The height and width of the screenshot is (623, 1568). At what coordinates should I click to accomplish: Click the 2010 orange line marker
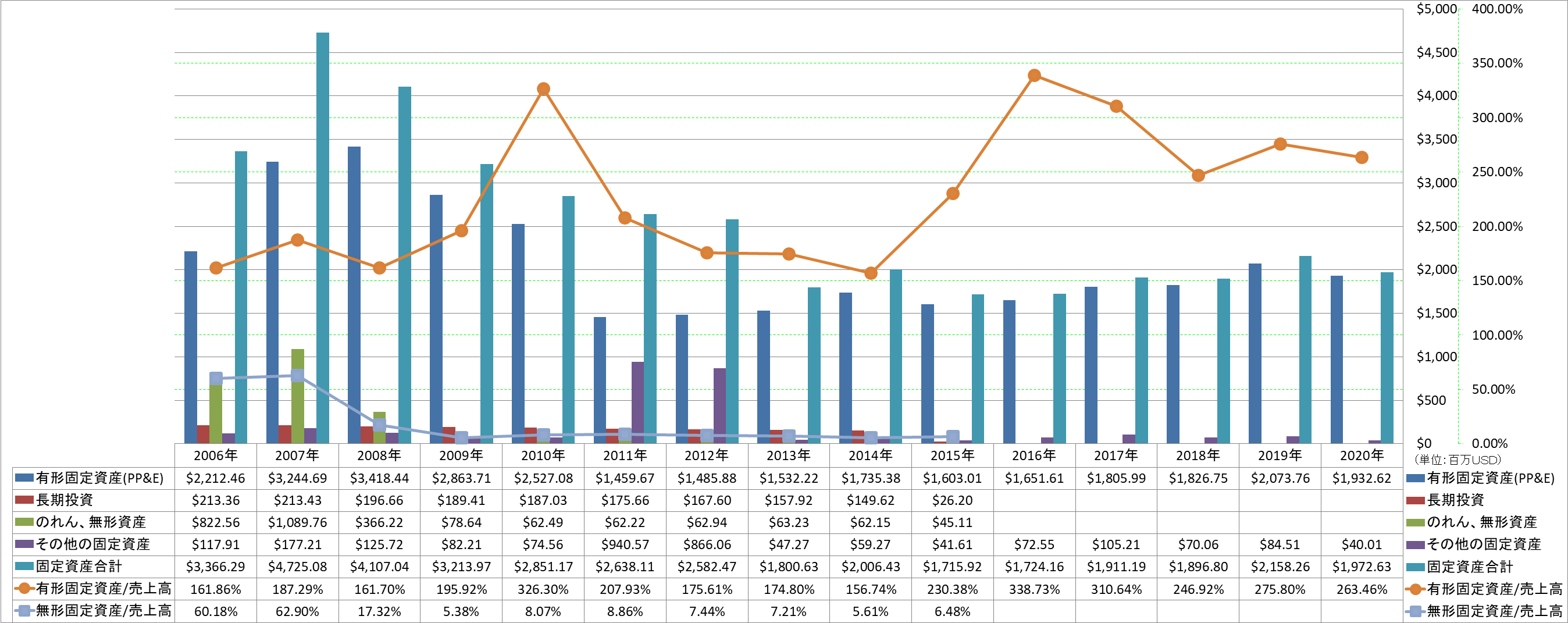[544, 89]
